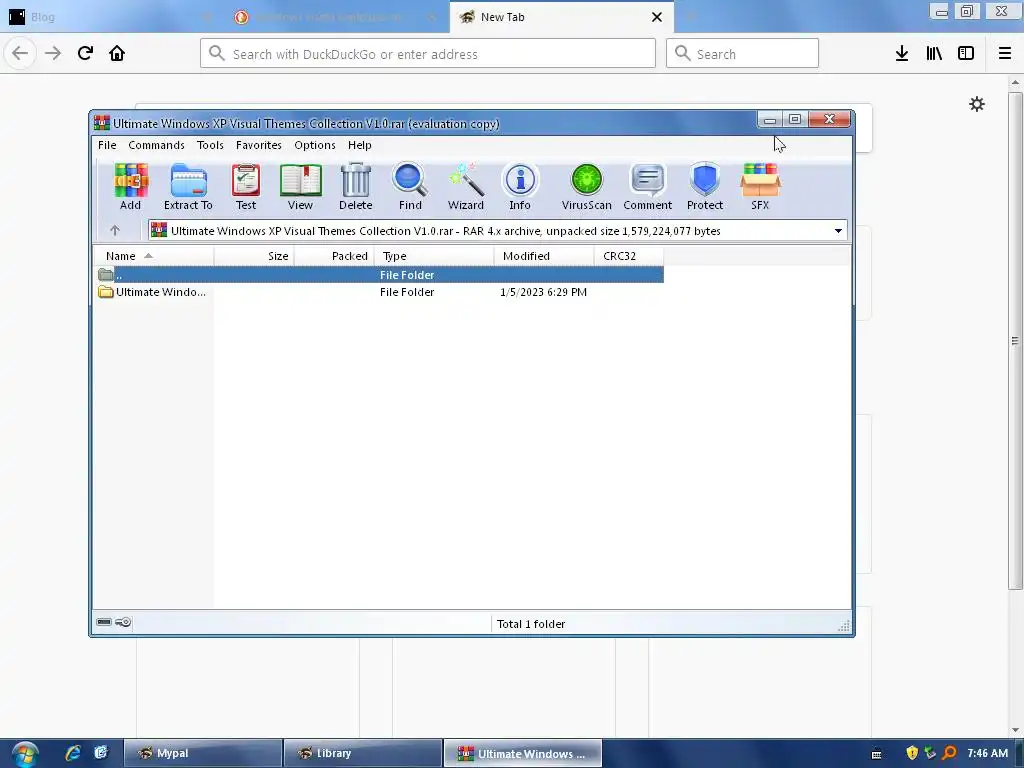Open the Commands menu
This screenshot has width=1024, height=768.
pyautogui.click(x=156, y=145)
